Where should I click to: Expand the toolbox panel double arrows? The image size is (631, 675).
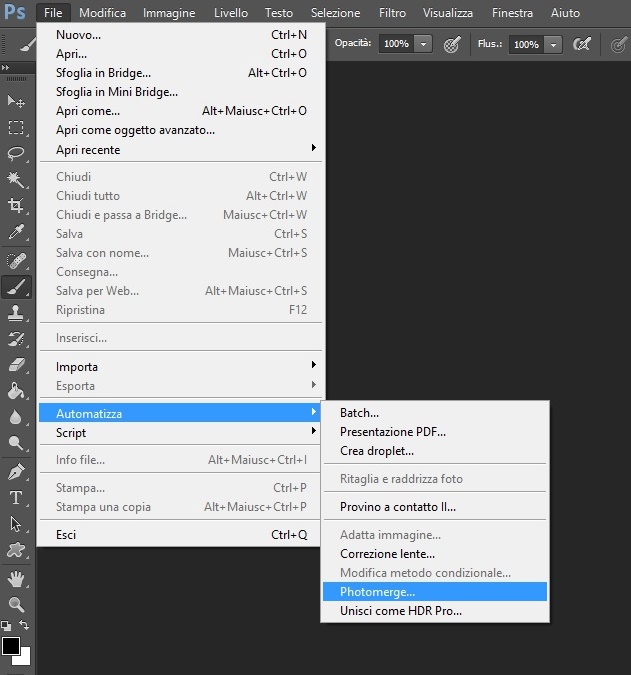pos(5,68)
